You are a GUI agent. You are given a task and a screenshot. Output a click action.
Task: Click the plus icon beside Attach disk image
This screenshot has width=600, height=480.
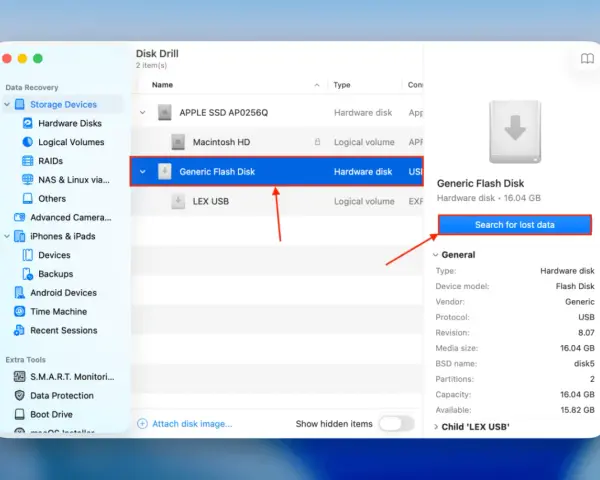[142, 424]
